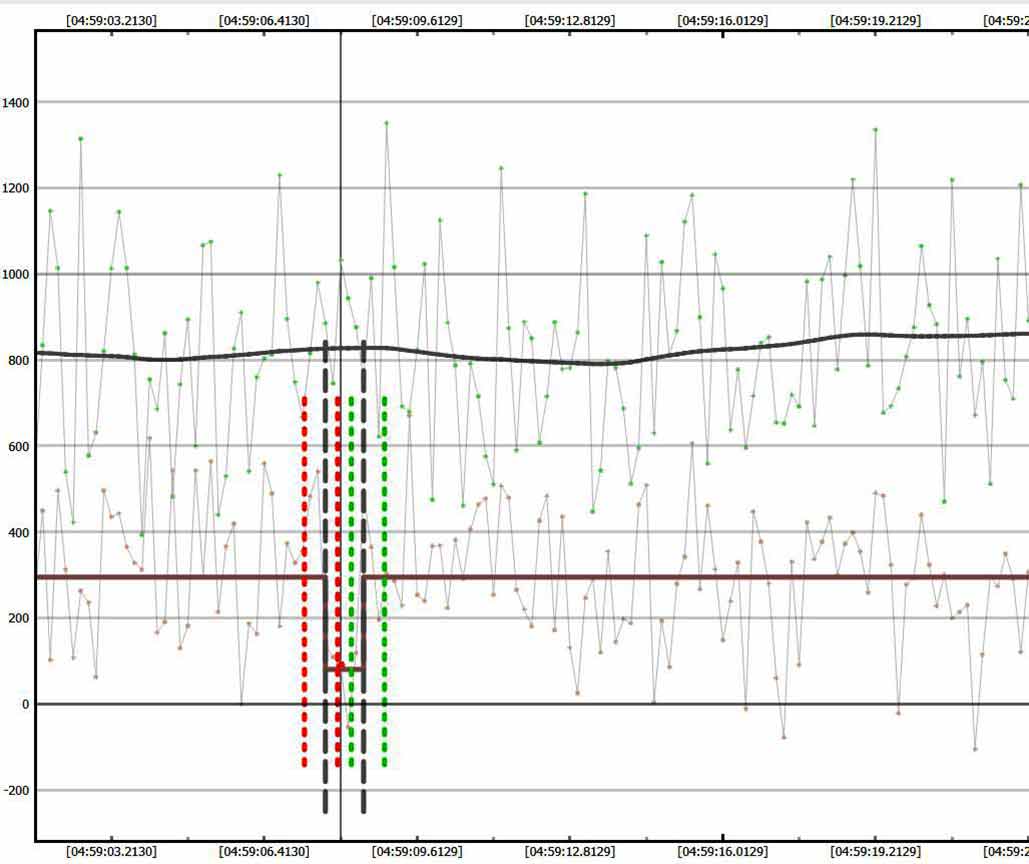This screenshot has width=1029, height=864.
Task: Click the 600 value on the Y axis
Action: tap(16, 446)
